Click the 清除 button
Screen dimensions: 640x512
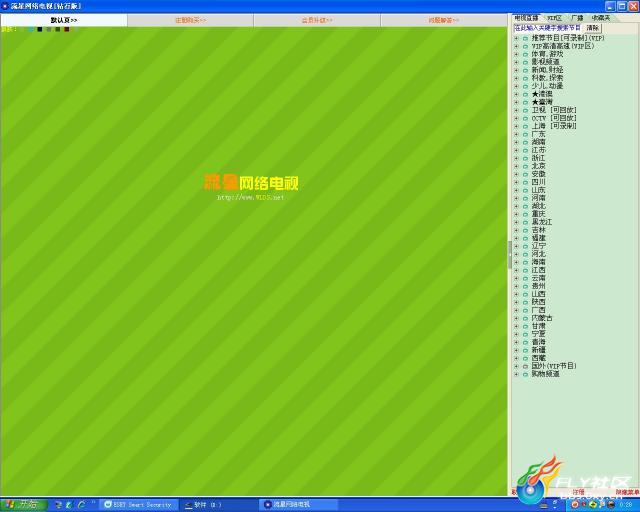593,28
